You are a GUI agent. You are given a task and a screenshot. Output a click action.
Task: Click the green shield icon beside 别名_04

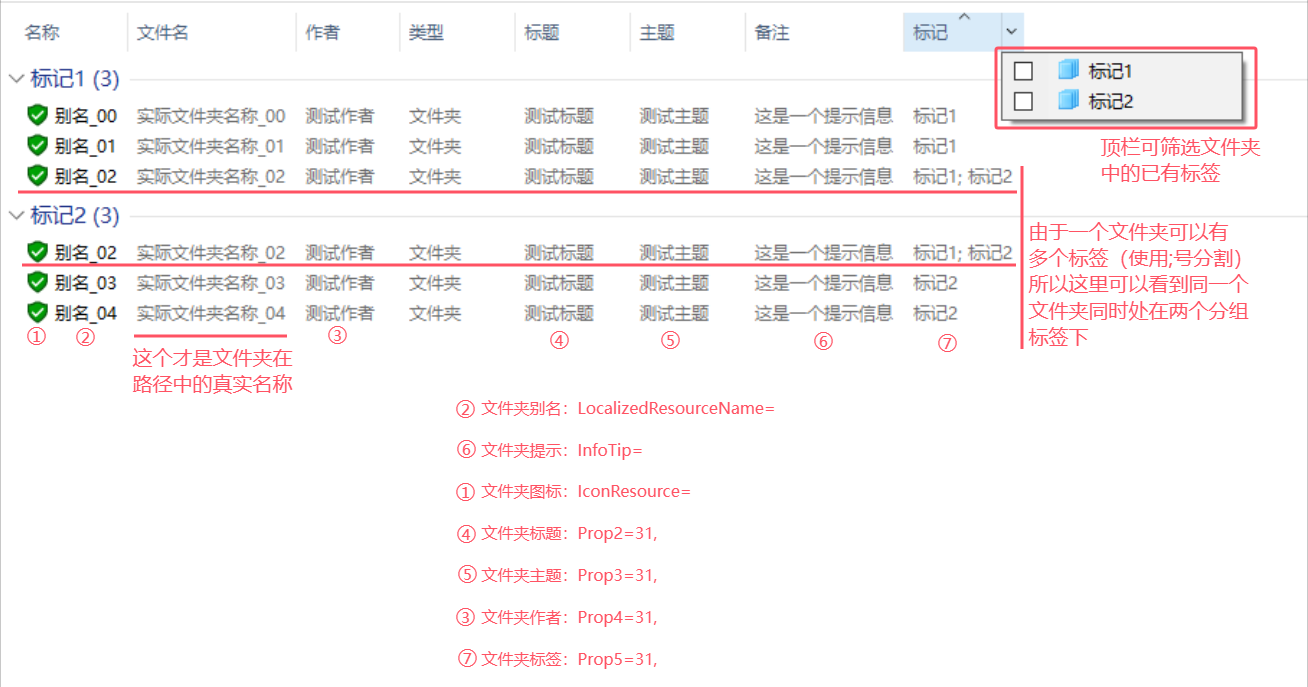tap(38, 312)
